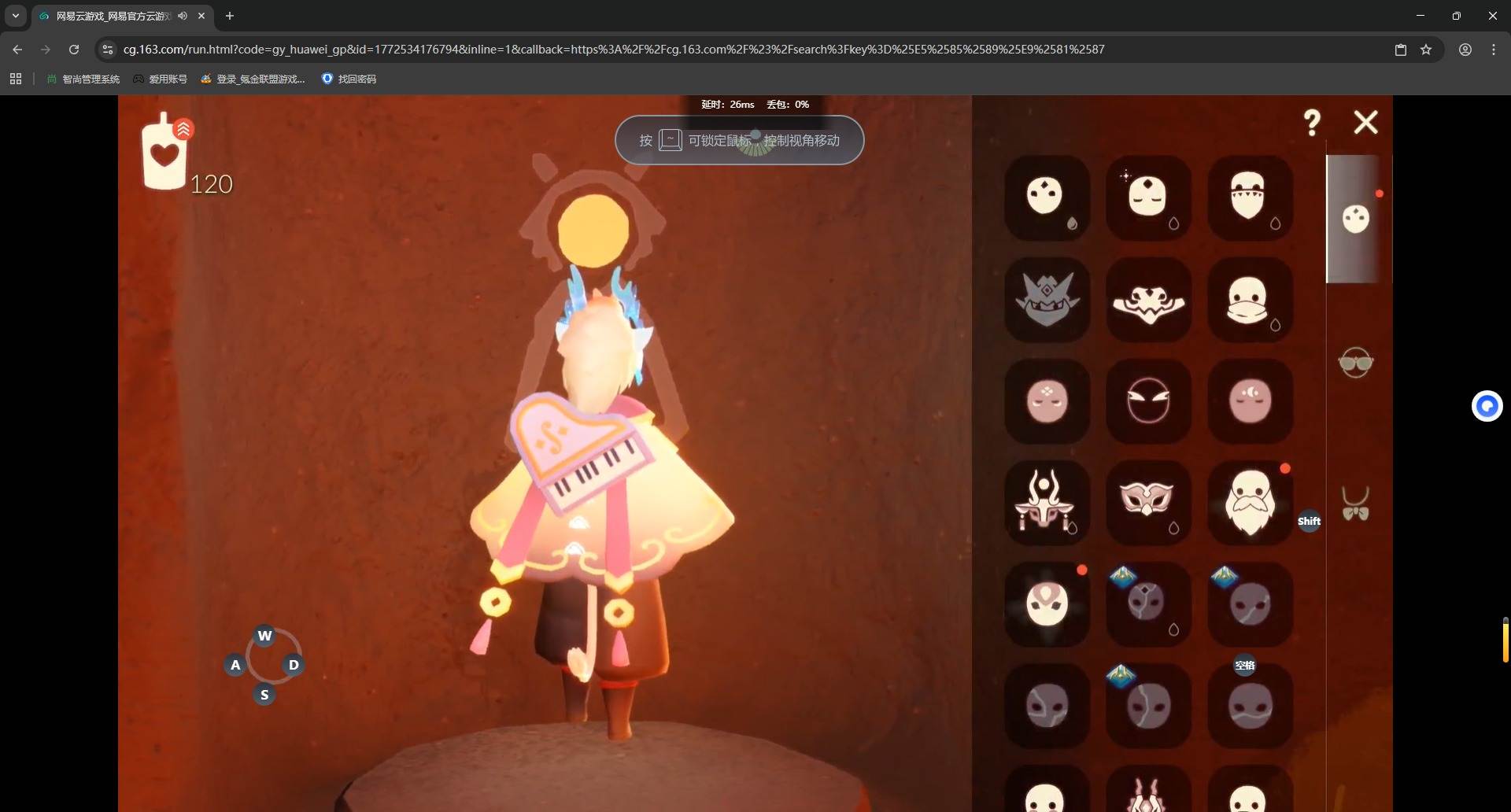1511x812 pixels.
Task: Open the 智尚管理系统 bookmark
Action: coord(83,79)
